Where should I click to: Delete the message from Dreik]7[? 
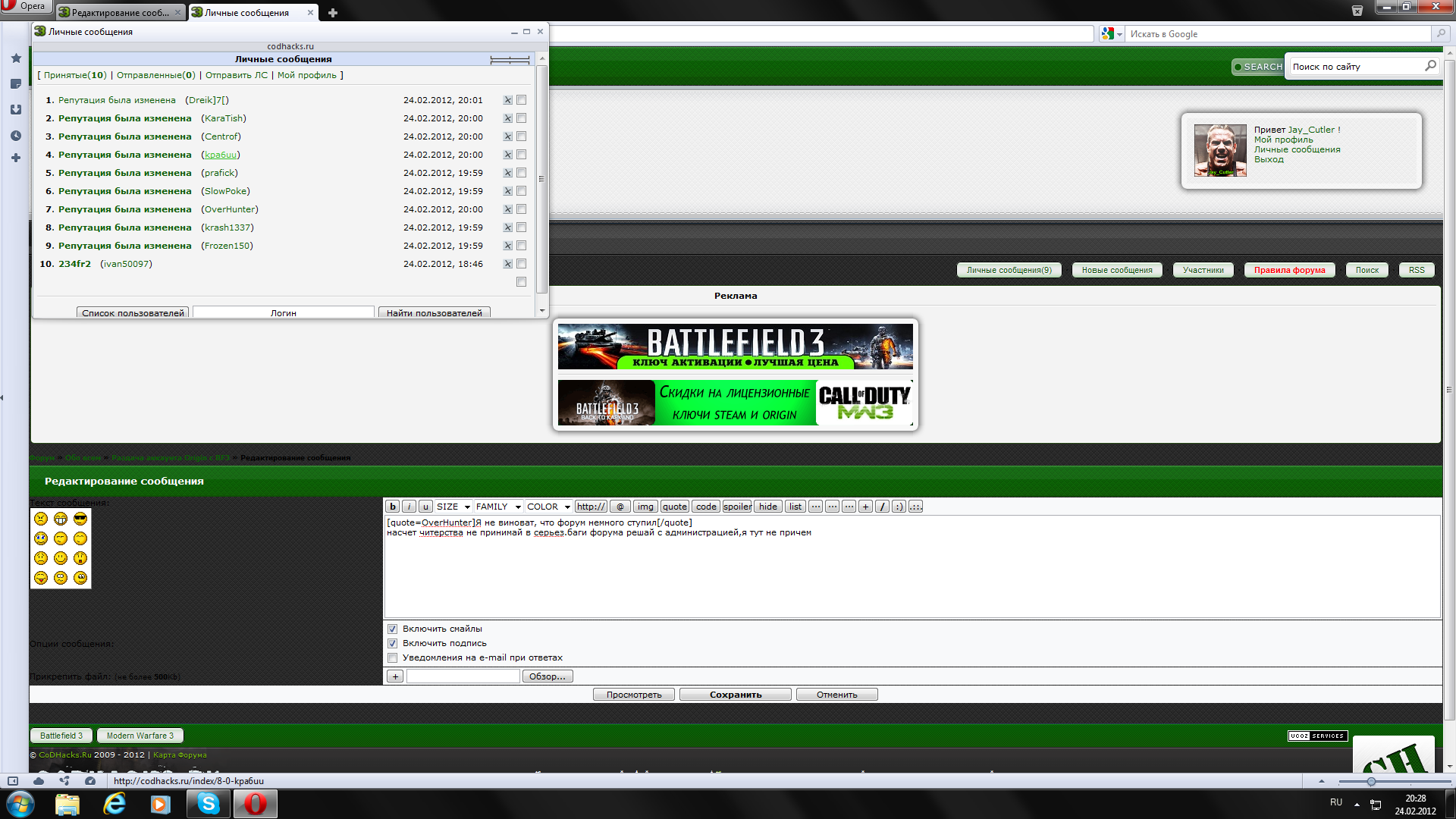508,100
